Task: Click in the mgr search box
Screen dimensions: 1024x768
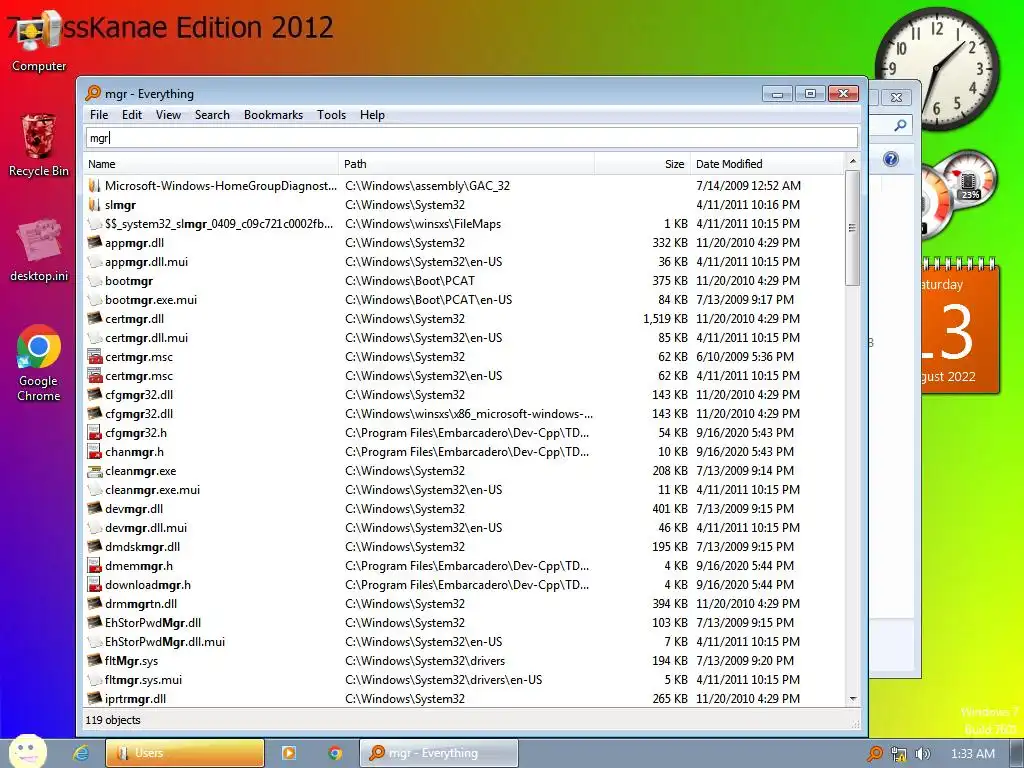Action: pos(472,138)
